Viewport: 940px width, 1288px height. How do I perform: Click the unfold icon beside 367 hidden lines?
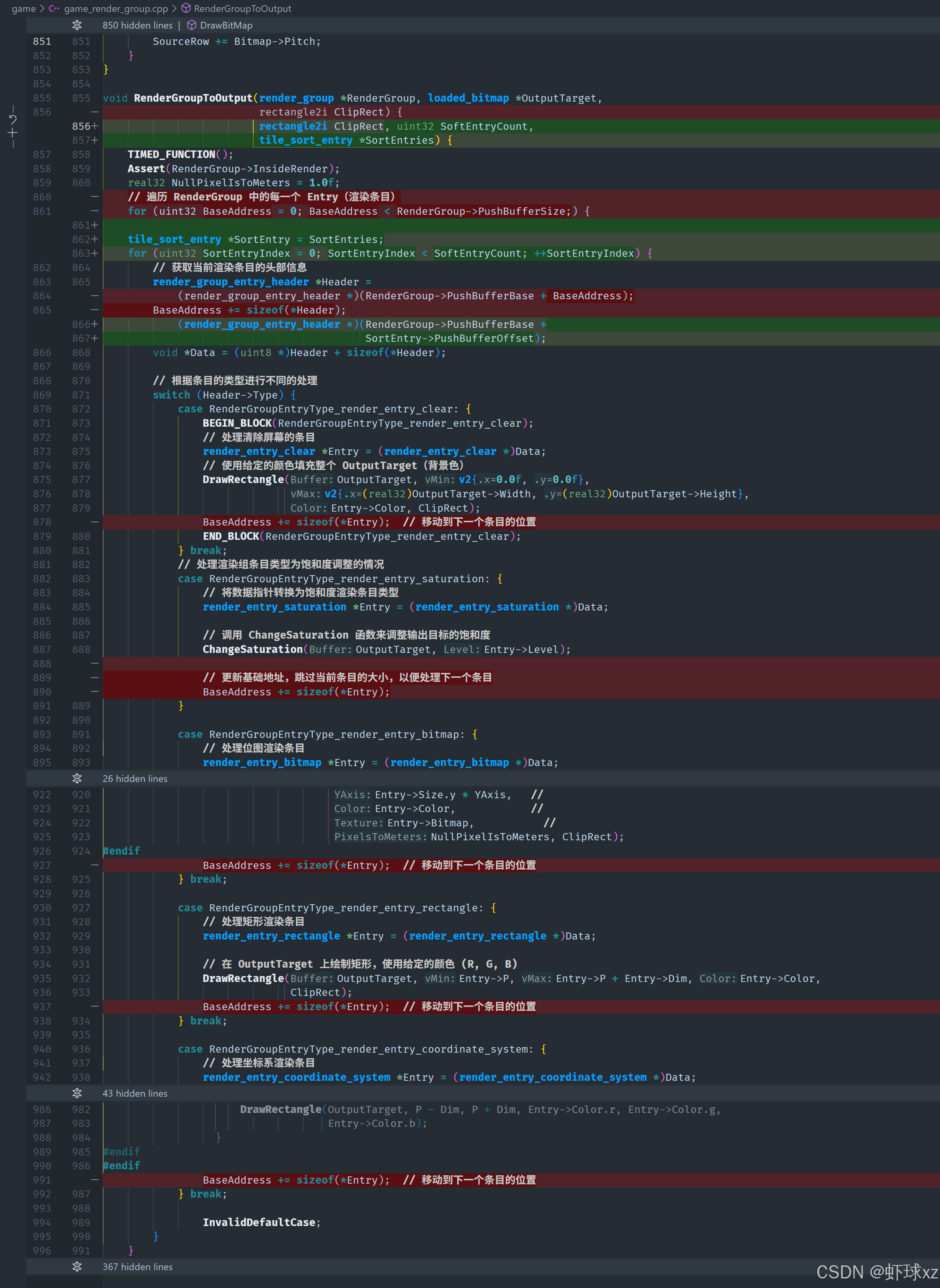pos(77,1267)
